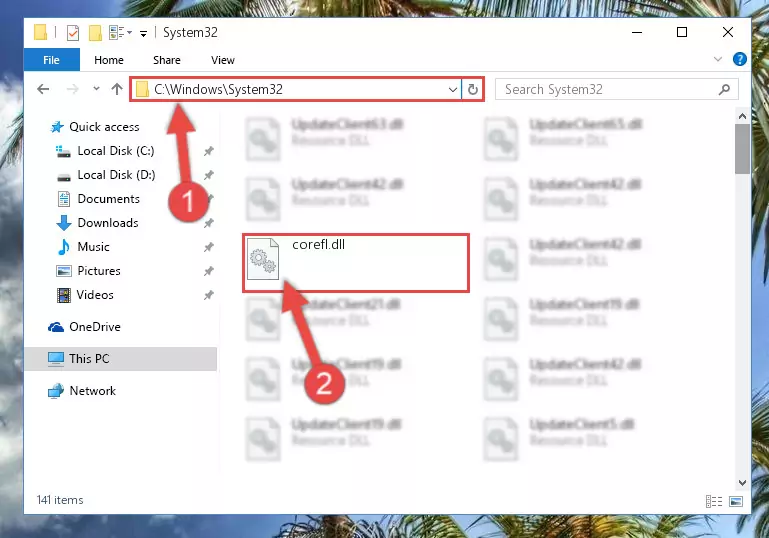Click the forward navigation arrow
Viewport: 769px width, 538px height.
click(73, 89)
